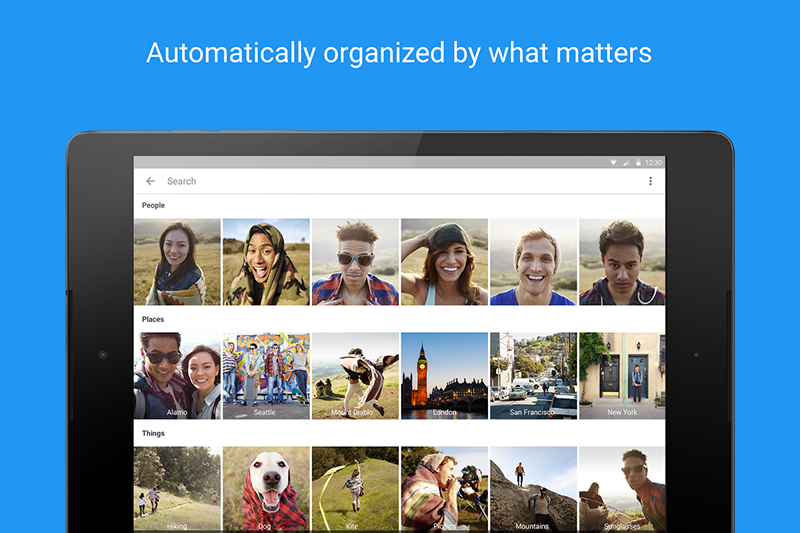Screen dimensions: 800x533
Task: Tap the Wi-Fi status bar icon
Action: (613, 162)
